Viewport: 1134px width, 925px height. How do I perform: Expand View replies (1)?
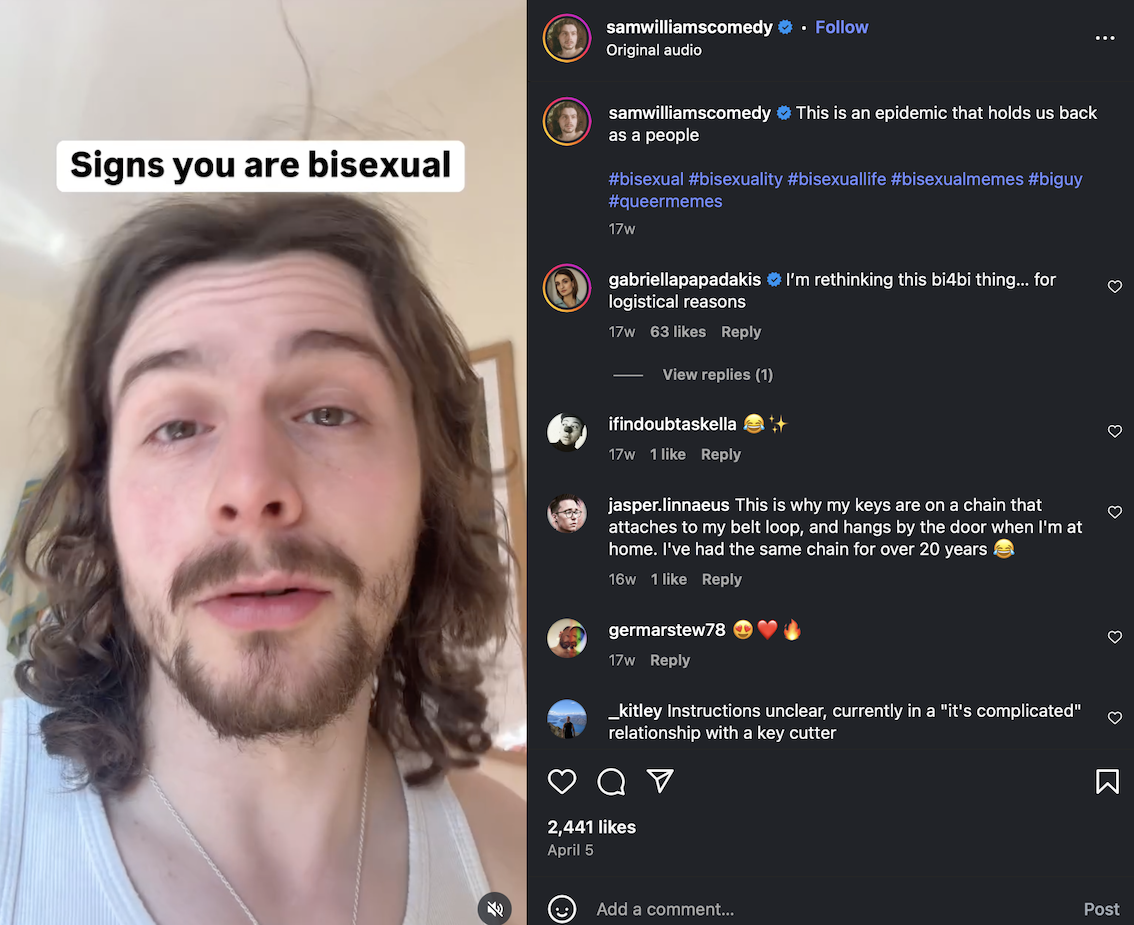point(717,375)
